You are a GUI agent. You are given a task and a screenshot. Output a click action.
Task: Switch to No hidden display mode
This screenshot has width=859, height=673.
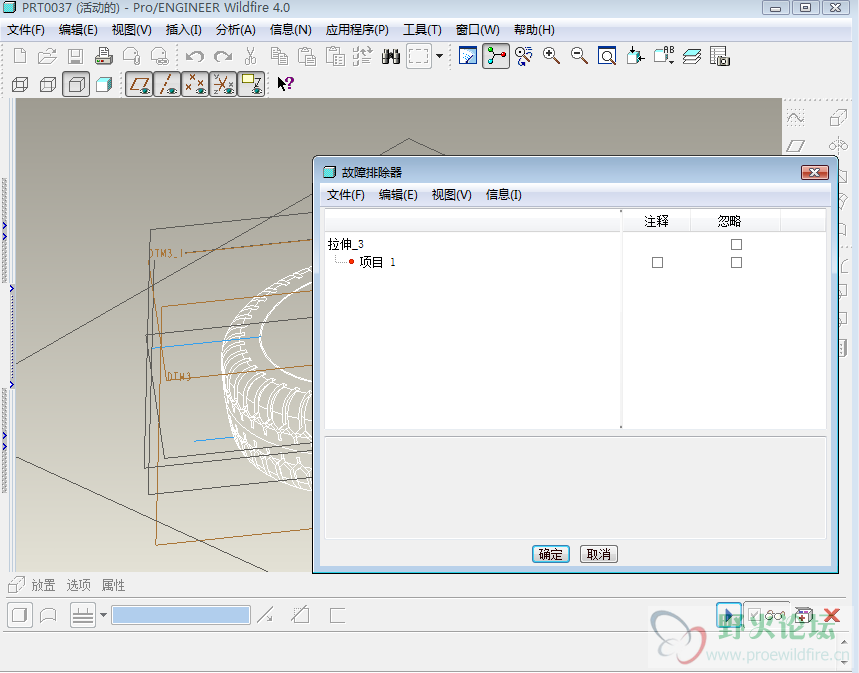tap(76, 84)
